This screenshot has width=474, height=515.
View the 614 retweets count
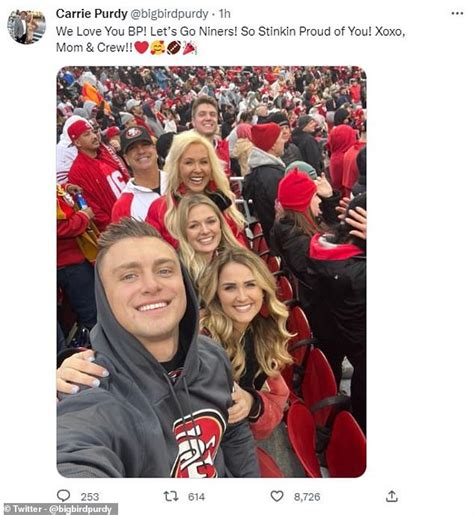pyautogui.click(x=196, y=497)
